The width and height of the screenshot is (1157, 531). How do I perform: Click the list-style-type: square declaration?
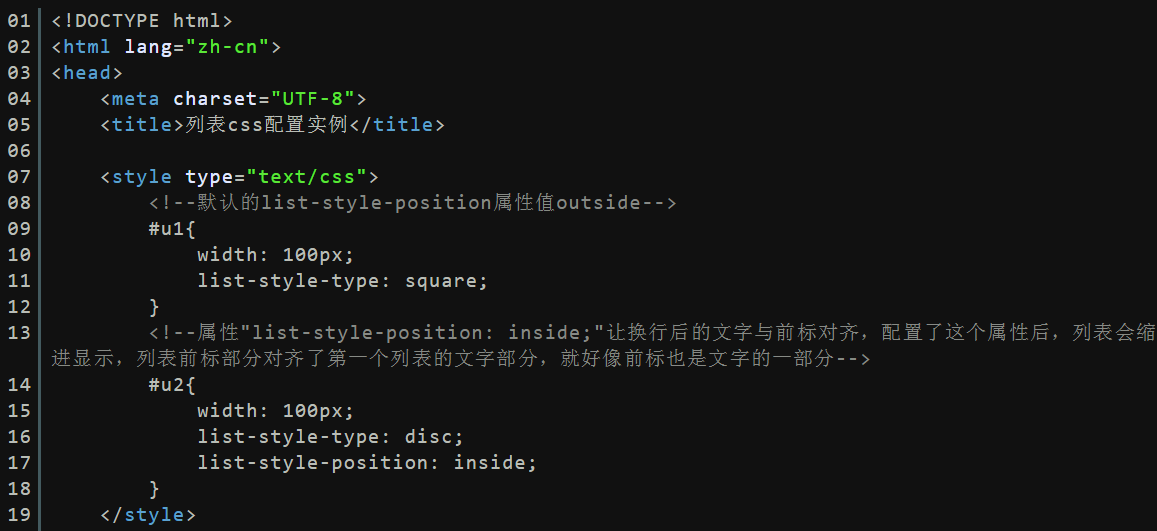tap(343, 281)
